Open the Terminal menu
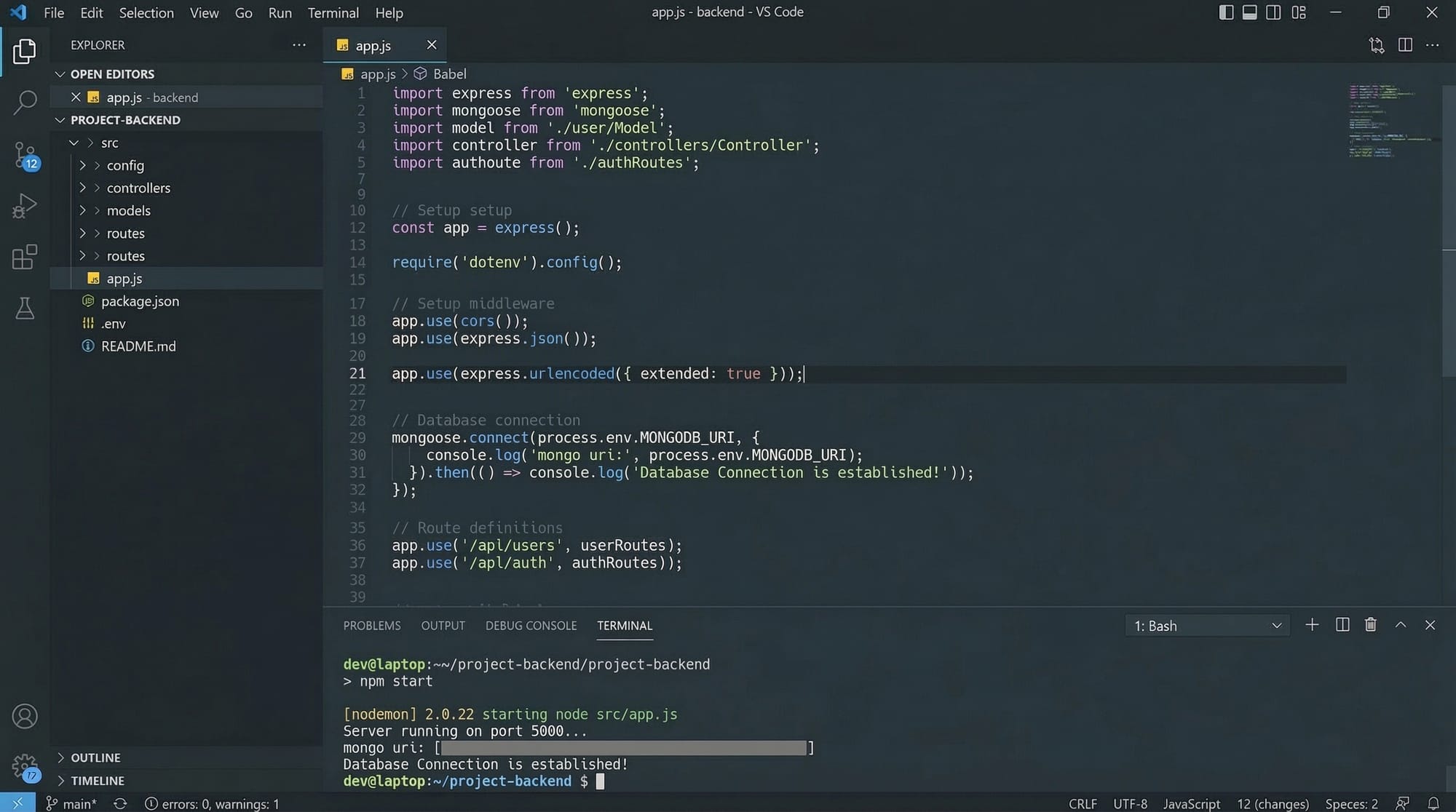Viewport: 1456px width, 812px height. coord(333,12)
